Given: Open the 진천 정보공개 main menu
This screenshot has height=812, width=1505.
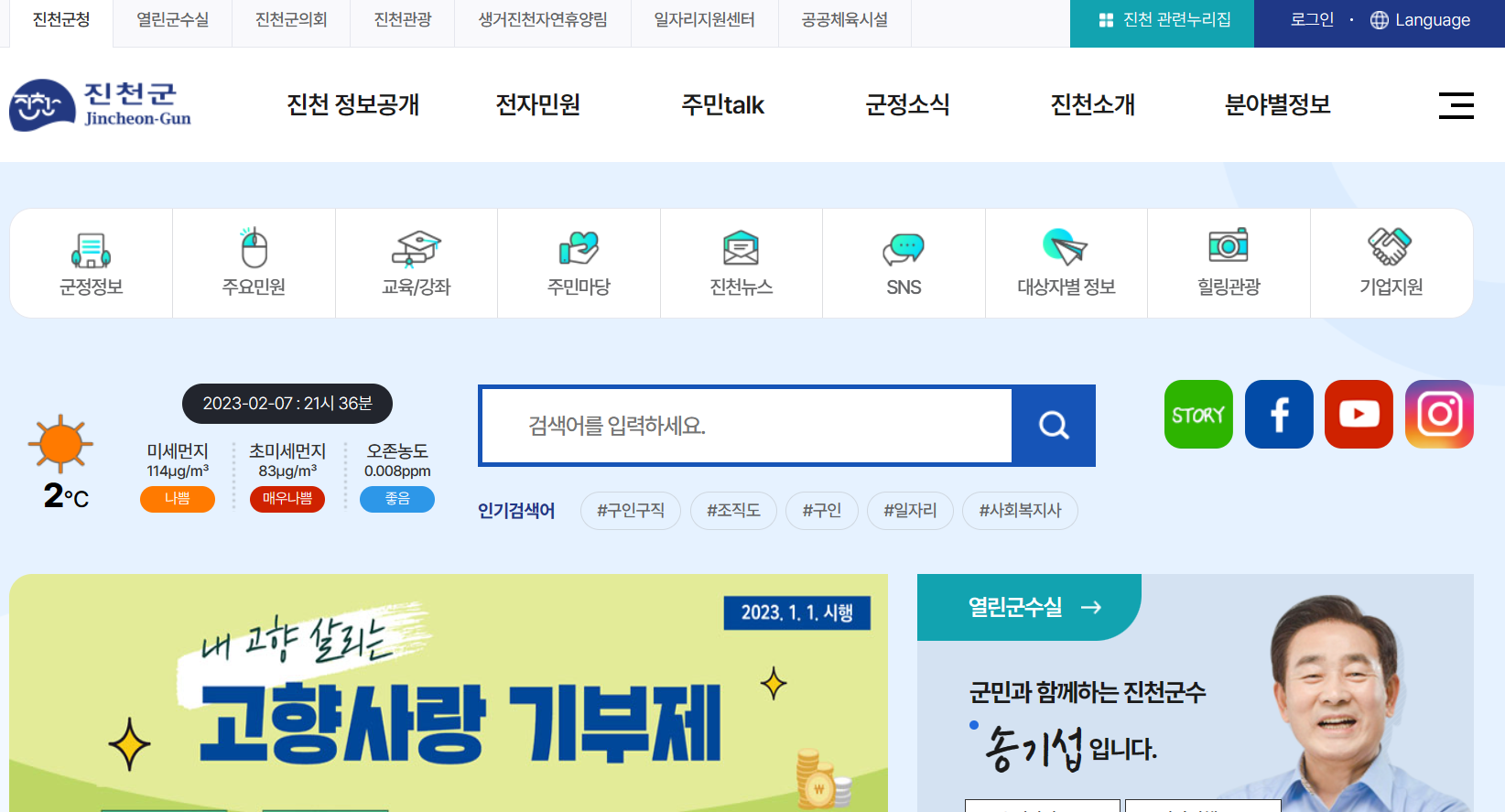Looking at the screenshot, I should pyautogui.click(x=352, y=105).
